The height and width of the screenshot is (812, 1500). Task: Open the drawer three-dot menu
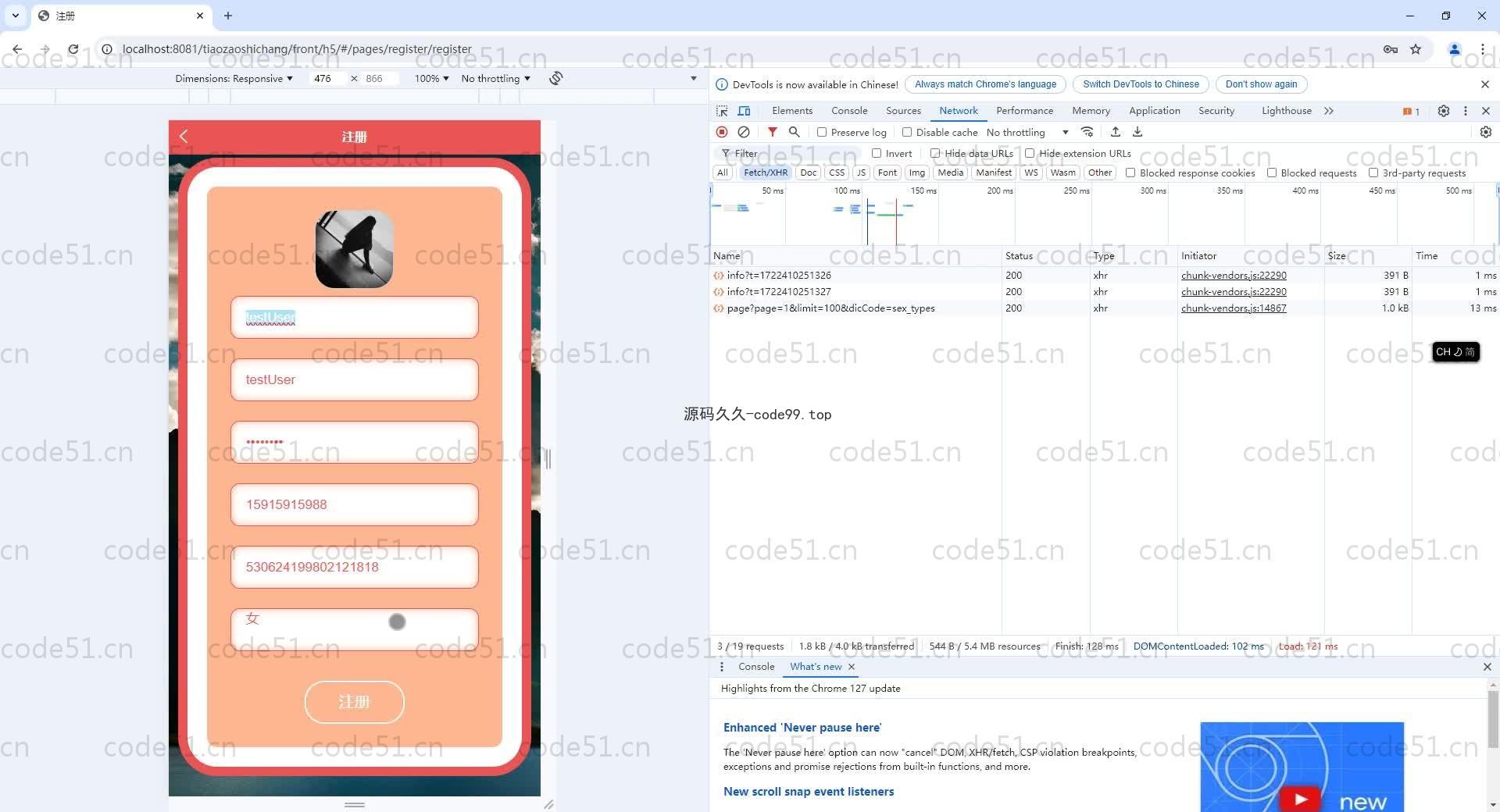click(x=722, y=667)
